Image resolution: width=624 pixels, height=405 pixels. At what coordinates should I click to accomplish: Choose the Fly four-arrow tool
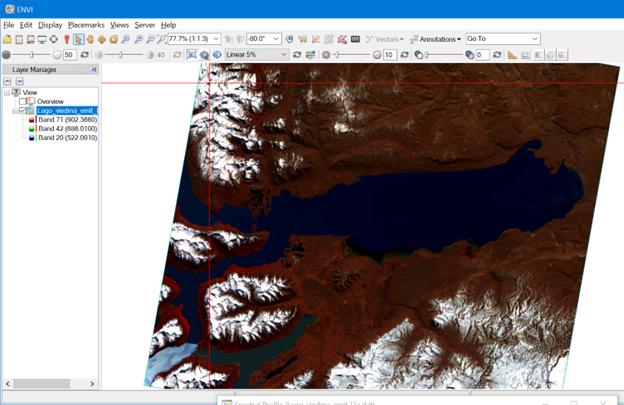(x=102, y=39)
